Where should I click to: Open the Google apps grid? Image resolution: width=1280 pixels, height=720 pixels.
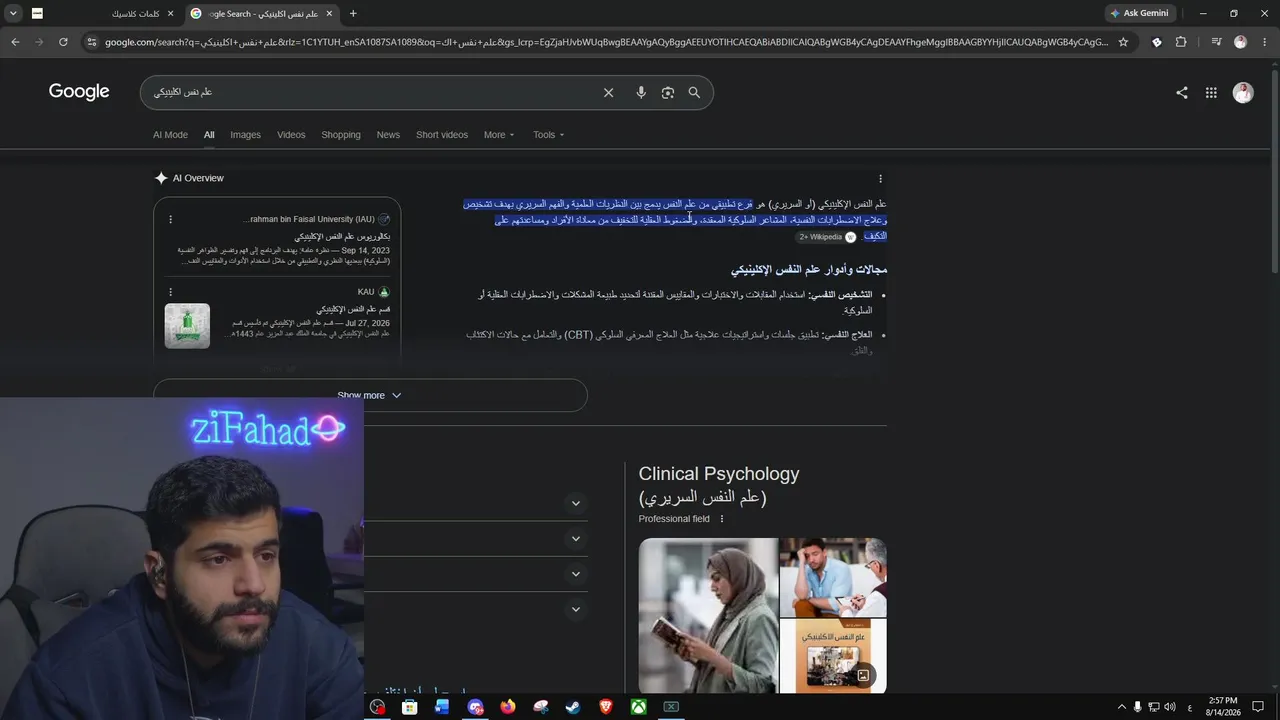coord(1211,93)
